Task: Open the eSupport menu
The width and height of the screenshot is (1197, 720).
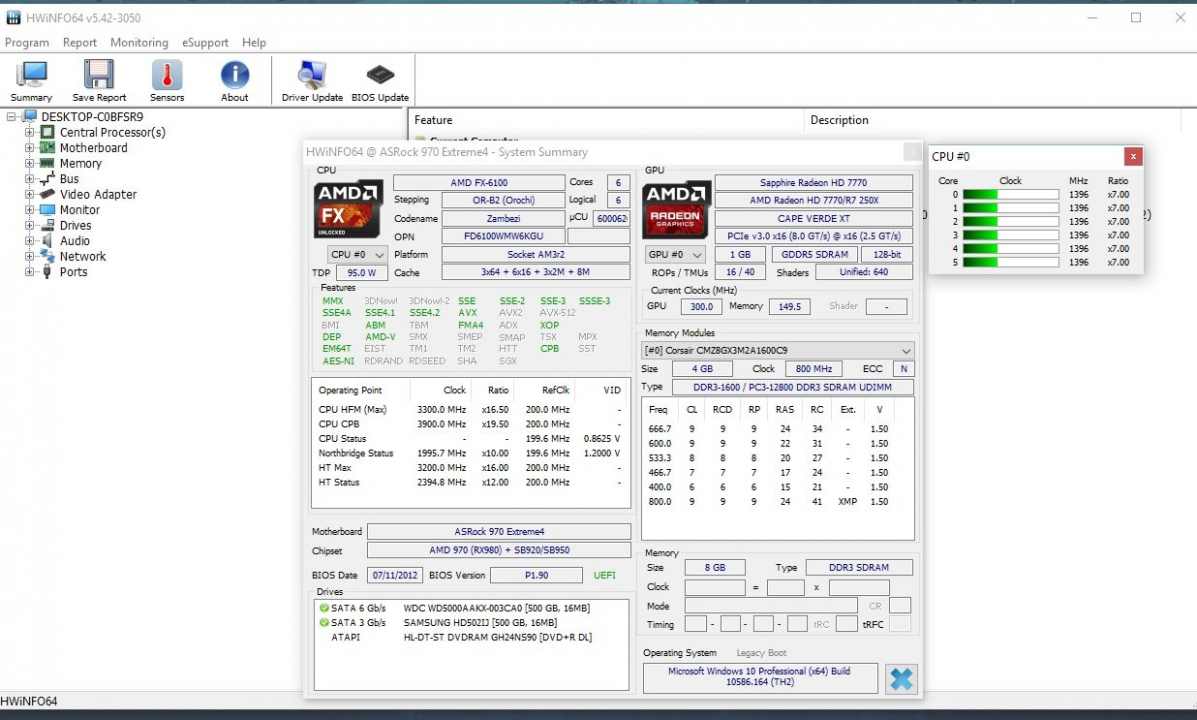Action: [205, 43]
